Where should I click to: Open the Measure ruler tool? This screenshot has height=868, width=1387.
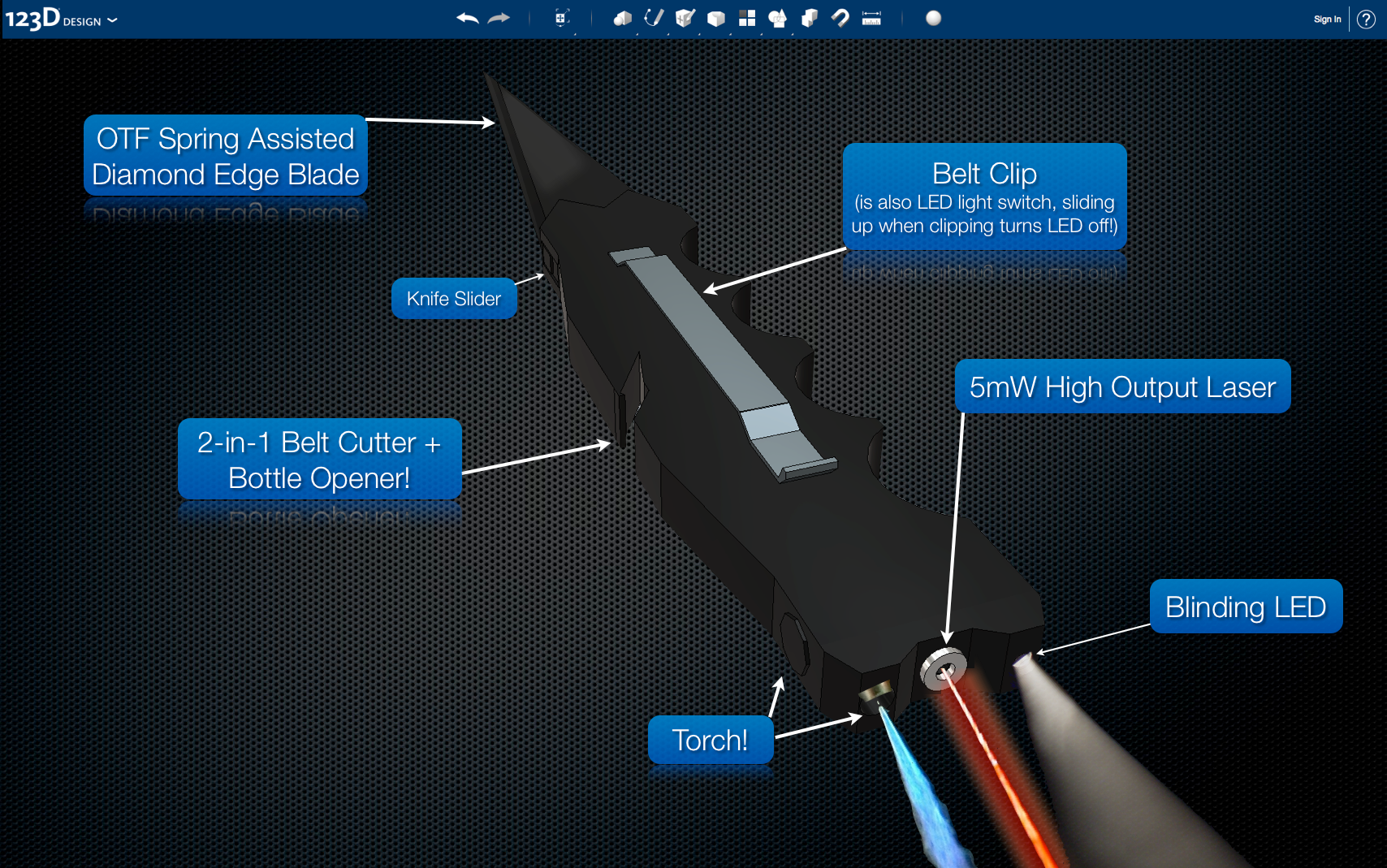[871, 18]
